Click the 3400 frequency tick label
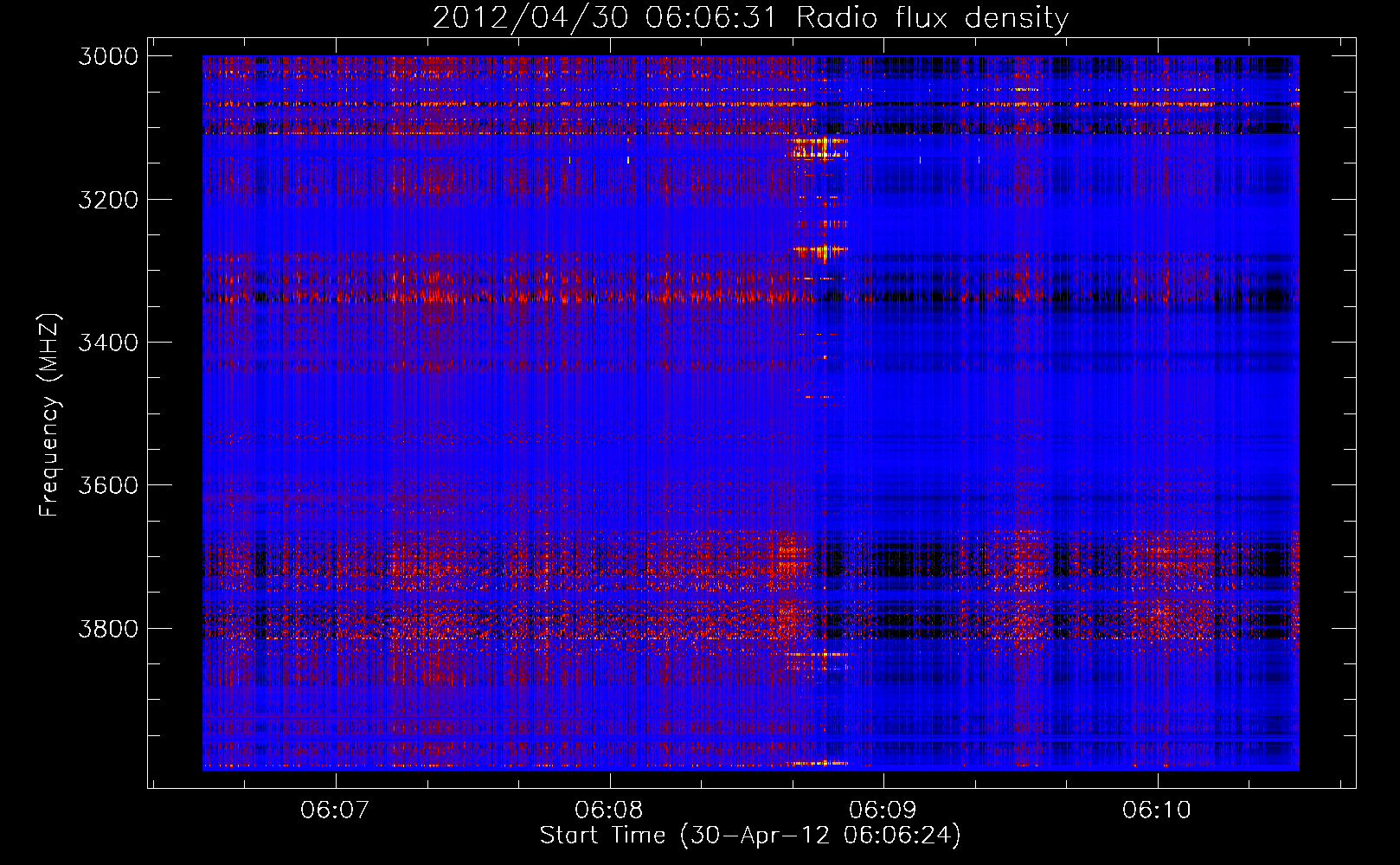 pyautogui.click(x=108, y=343)
